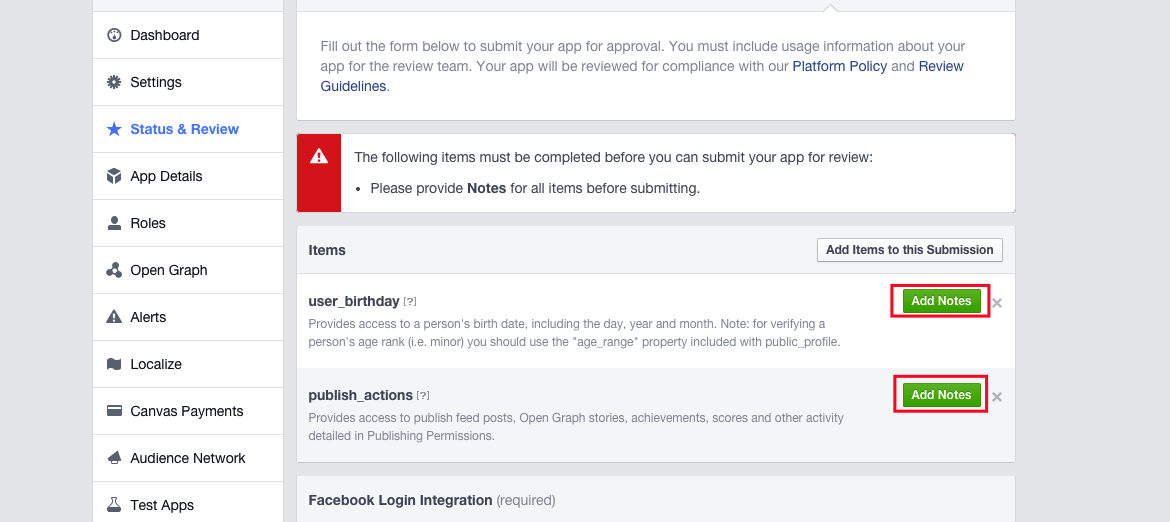Click the help tooltip next to publish_actions
Viewport: 1170px width, 522px height.
pyautogui.click(x=423, y=395)
